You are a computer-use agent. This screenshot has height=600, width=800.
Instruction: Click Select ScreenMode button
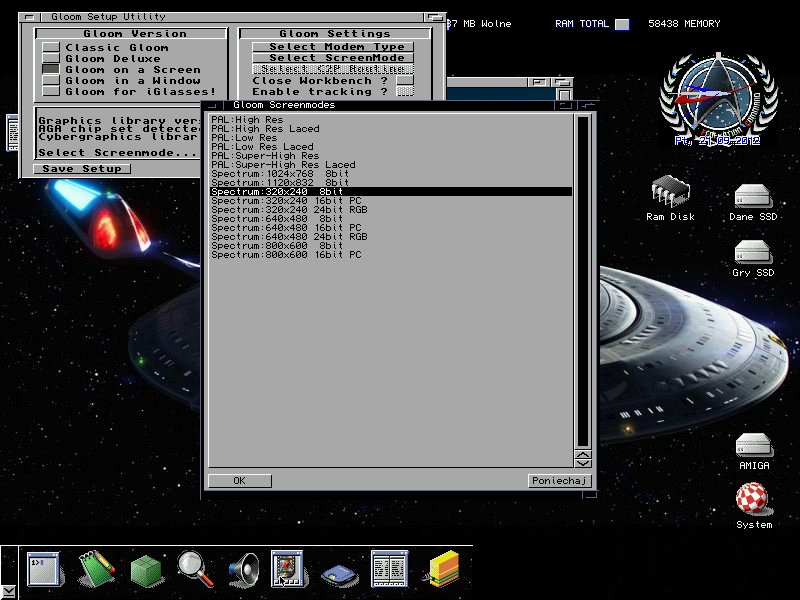333,58
